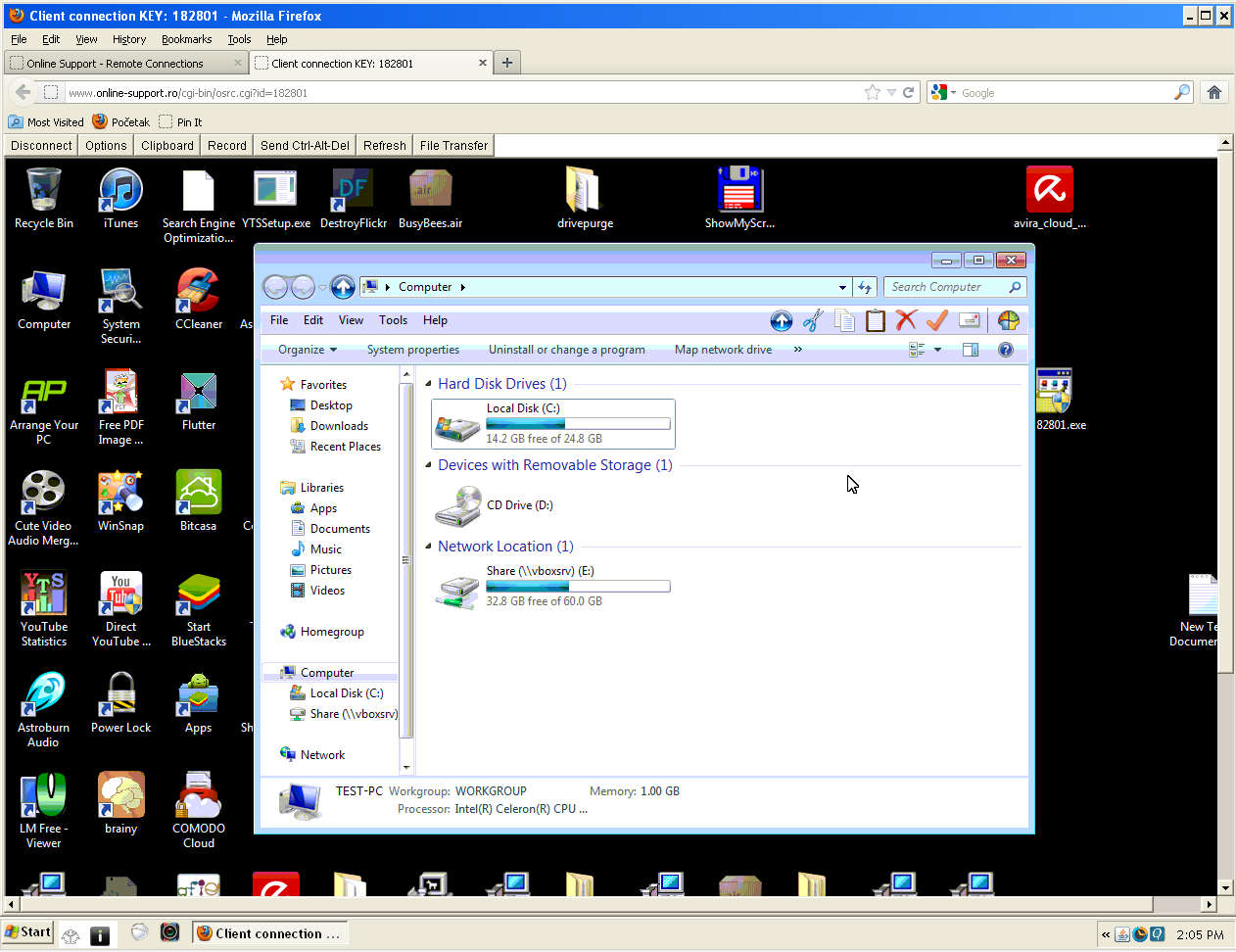Viewport: 1236px width, 952px height.
Task: Open the Bookmarks menu in Firefox
Action: 186,39
